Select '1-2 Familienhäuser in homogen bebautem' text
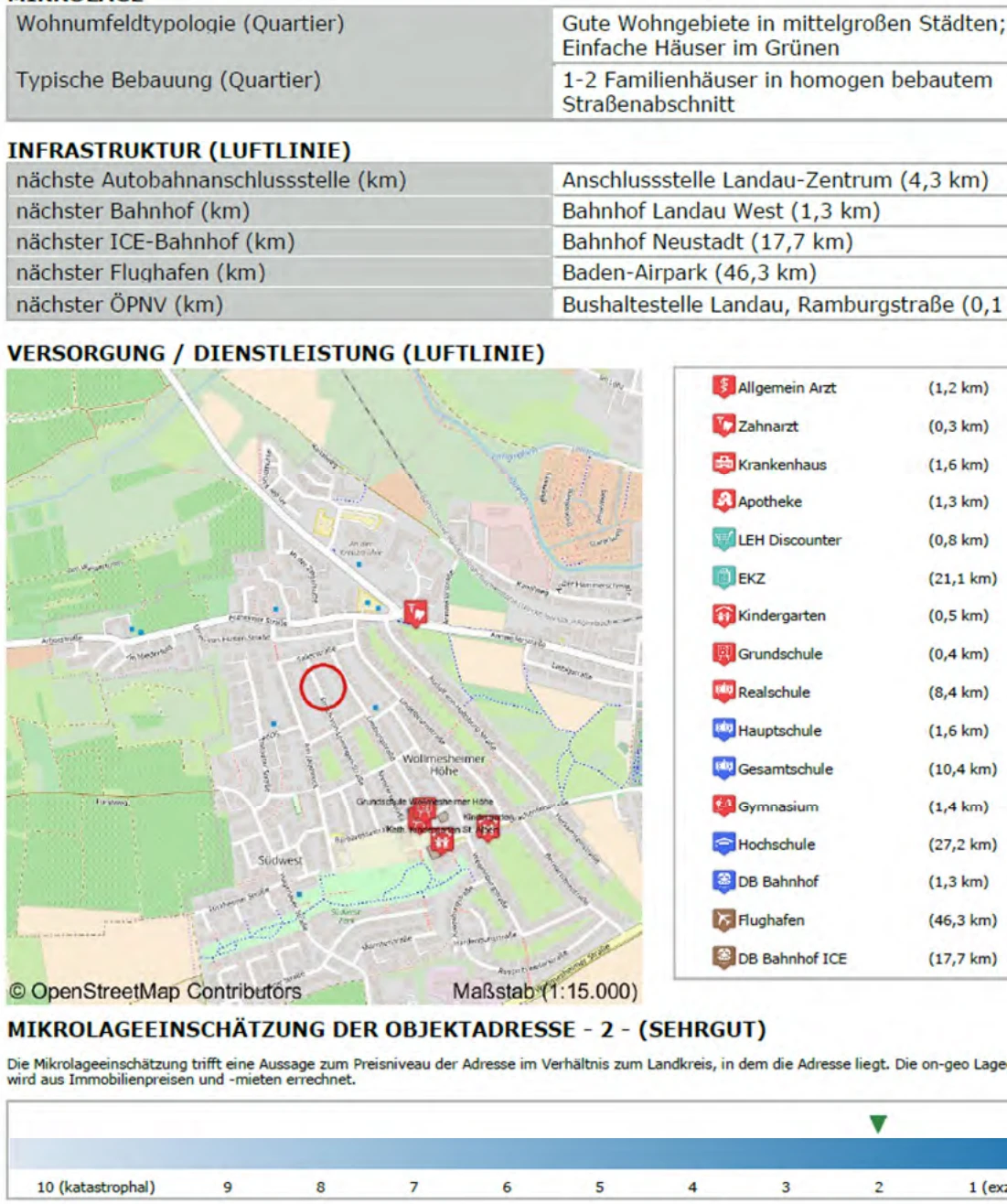The width and height of the screenshot is (1007, 1204). 777,81
